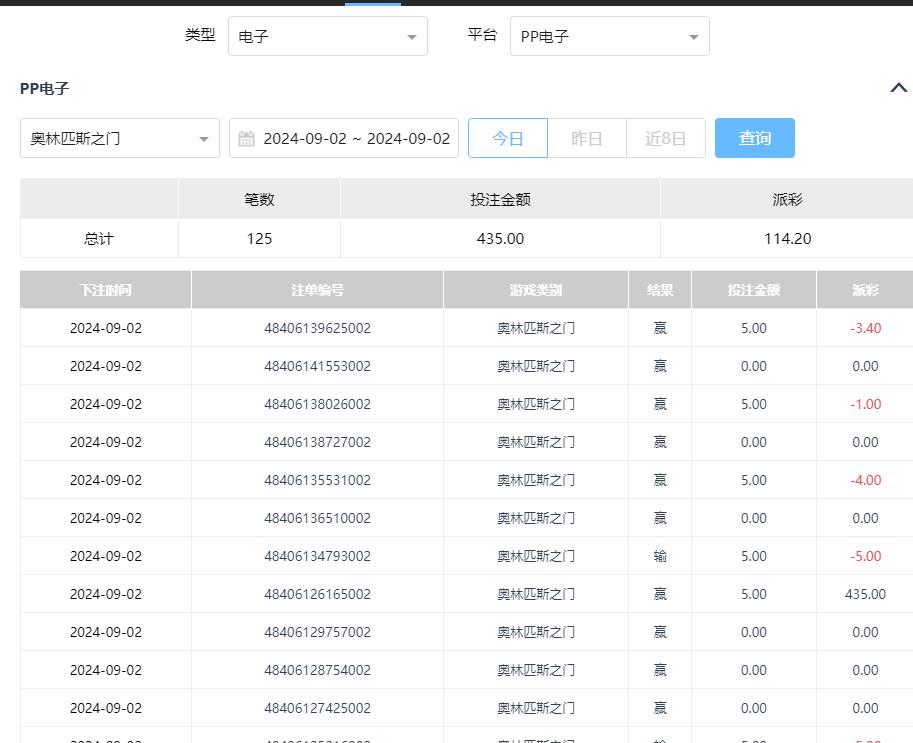Viewport: 913px width, 743px height.
Task: Select the 今日 date filter
Action: tap(508, 138)
